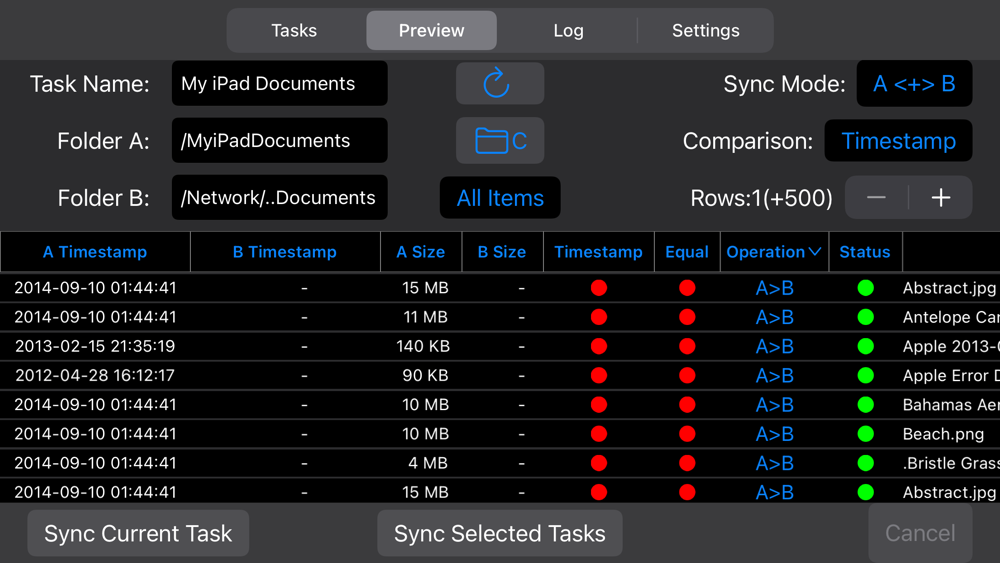This screenshot has width=1000, height=563.
Task: Click the Rows:1(+500) label
Action: coord(761,198)
